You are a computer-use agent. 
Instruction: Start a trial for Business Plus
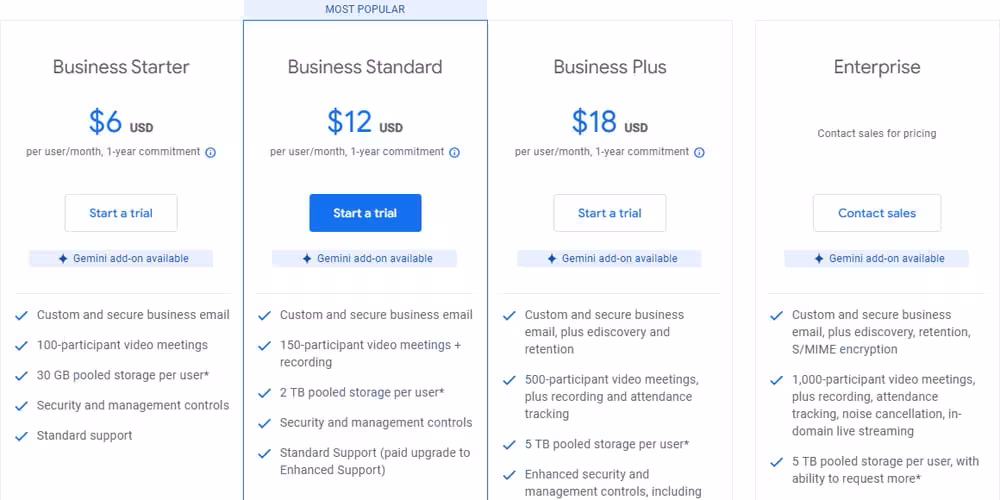tap(610, 213)
